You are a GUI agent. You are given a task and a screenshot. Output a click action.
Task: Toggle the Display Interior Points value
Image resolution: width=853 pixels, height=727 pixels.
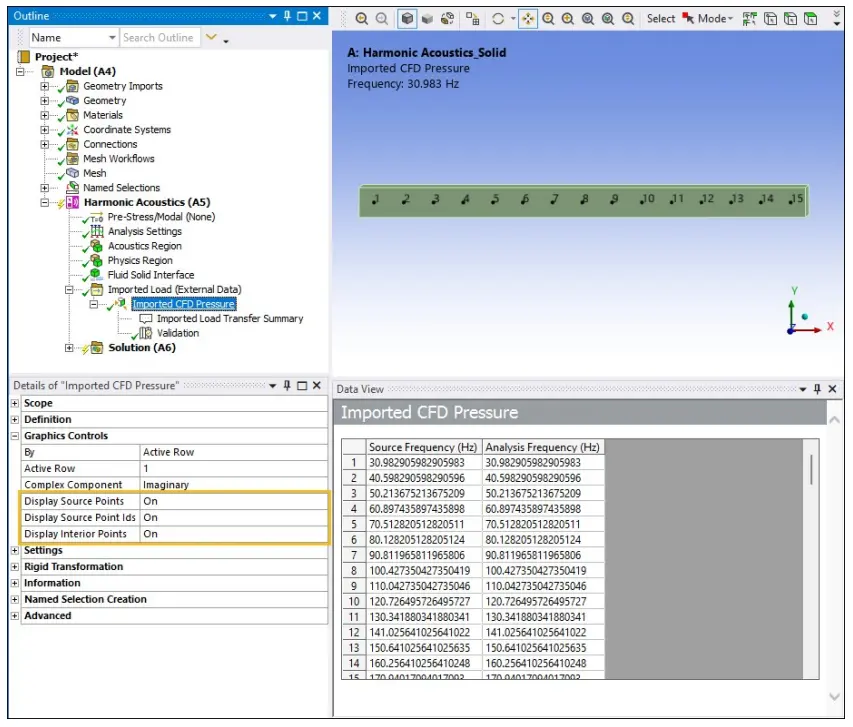click(234, 534)
